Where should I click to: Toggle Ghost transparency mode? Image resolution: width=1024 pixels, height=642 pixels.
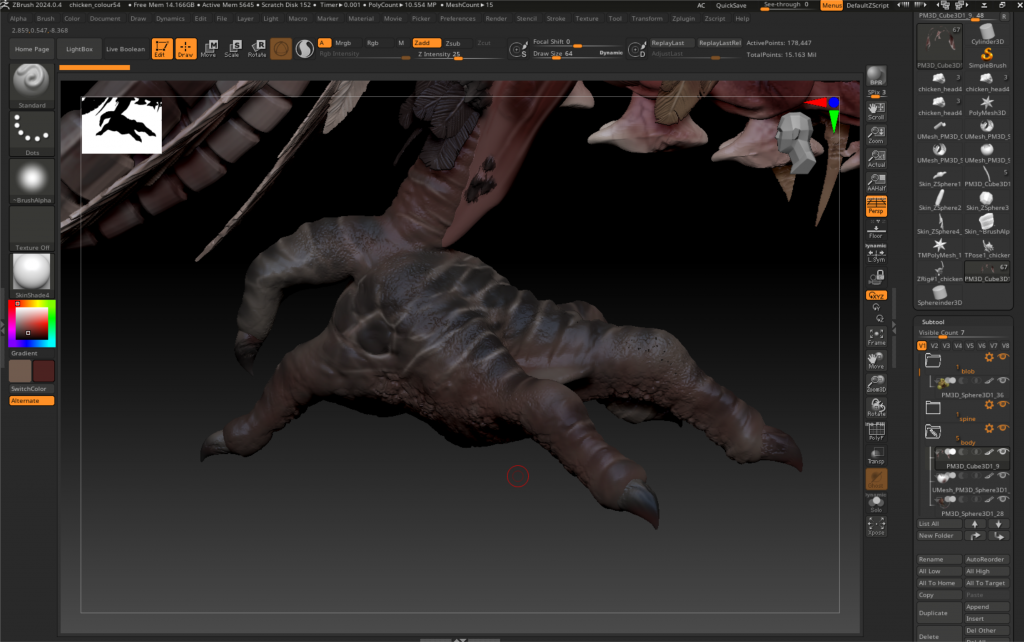pyautogui.click(x=876, y=480)
